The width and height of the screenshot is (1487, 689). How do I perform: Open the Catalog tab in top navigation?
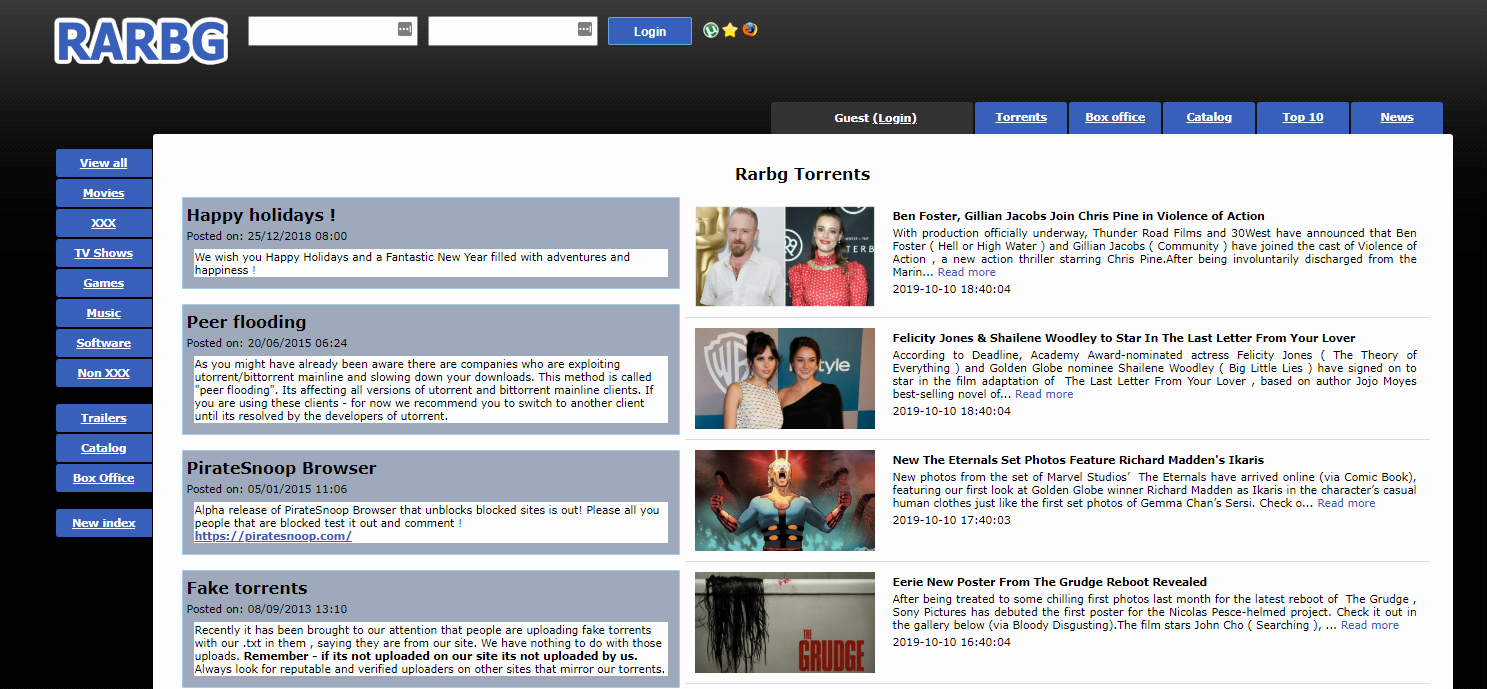[1209, 118]
